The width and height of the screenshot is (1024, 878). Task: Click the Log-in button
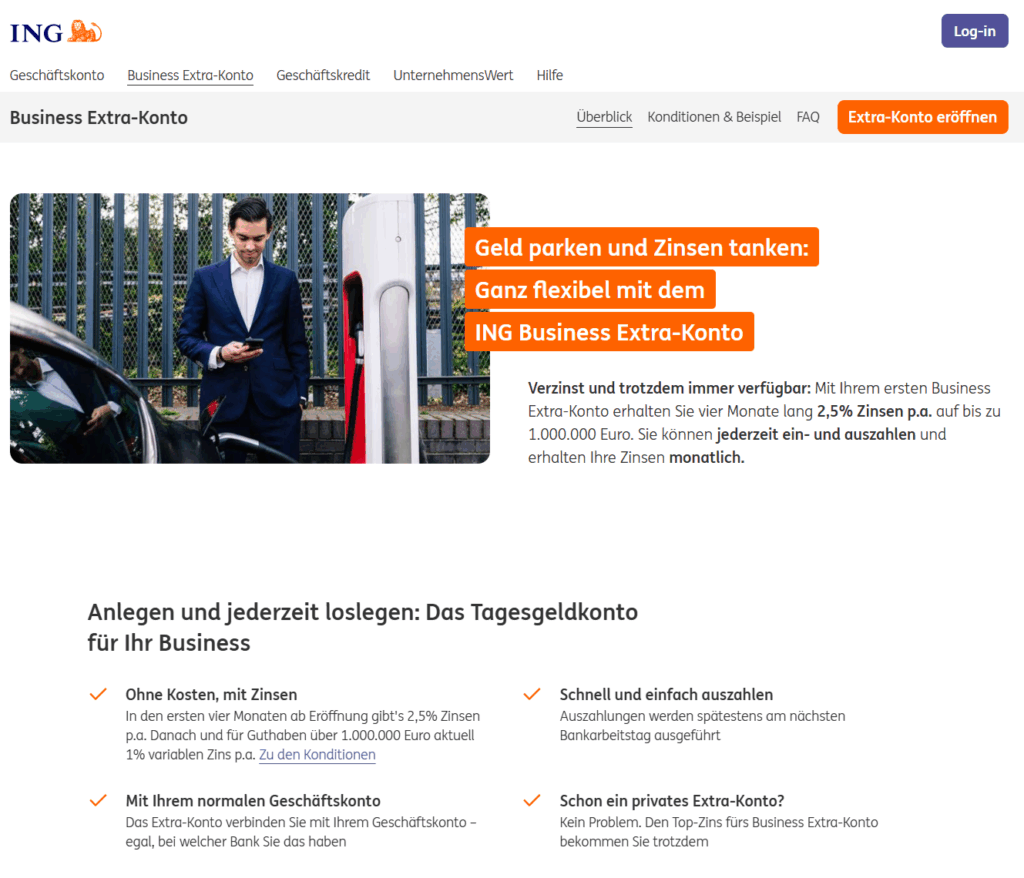pyautogui.click(x=974, y=31)
